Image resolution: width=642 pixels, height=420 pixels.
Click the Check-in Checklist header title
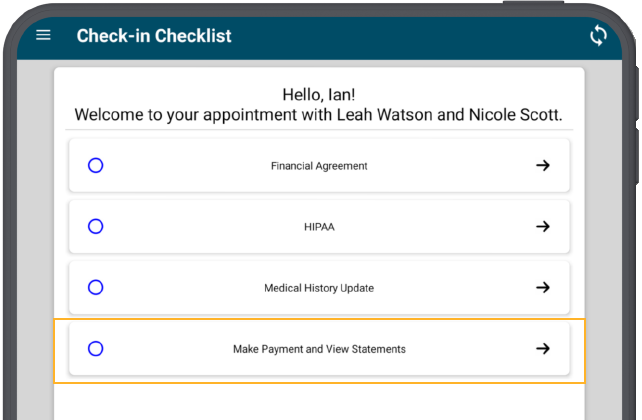click(x=154, y=36)
